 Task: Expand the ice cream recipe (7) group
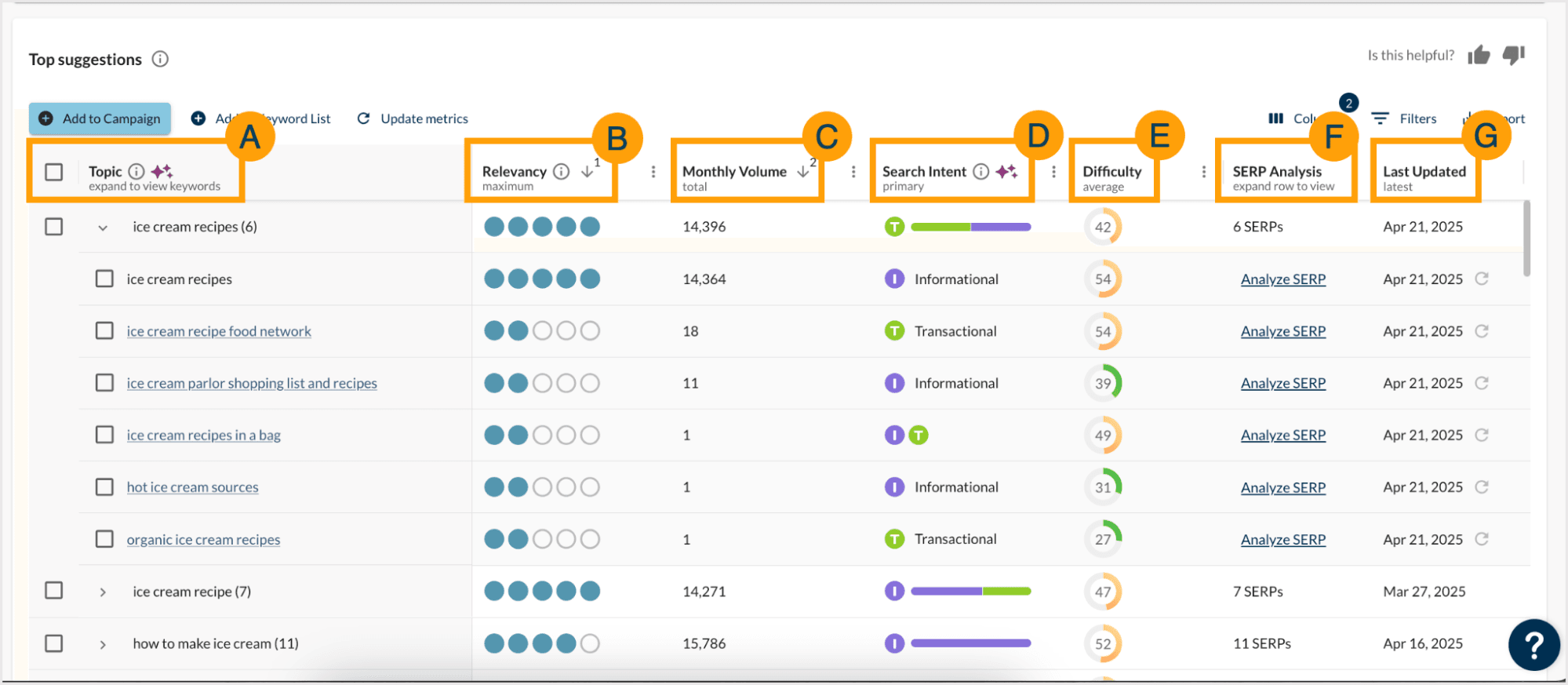pyautogui.click(x=103, y=592)
